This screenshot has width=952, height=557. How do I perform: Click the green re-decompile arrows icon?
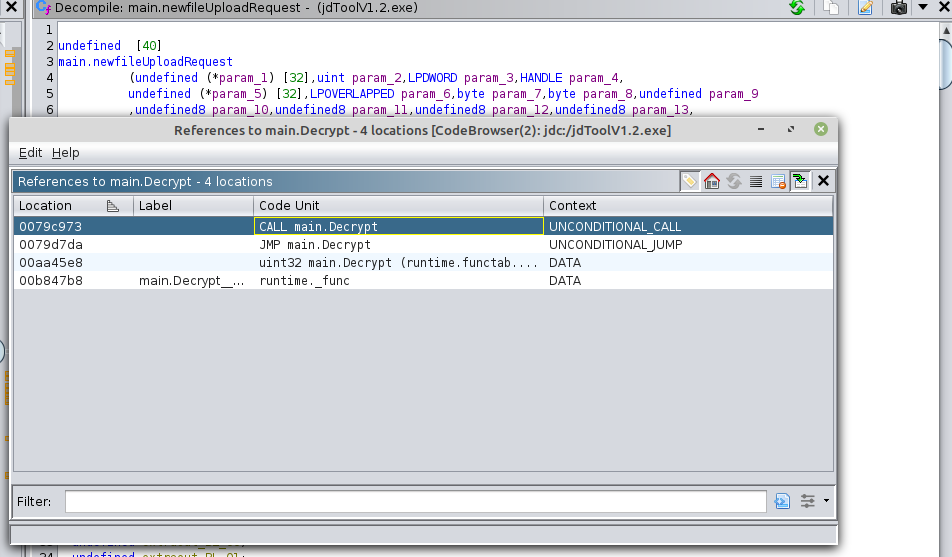click(x=797, y=8)
